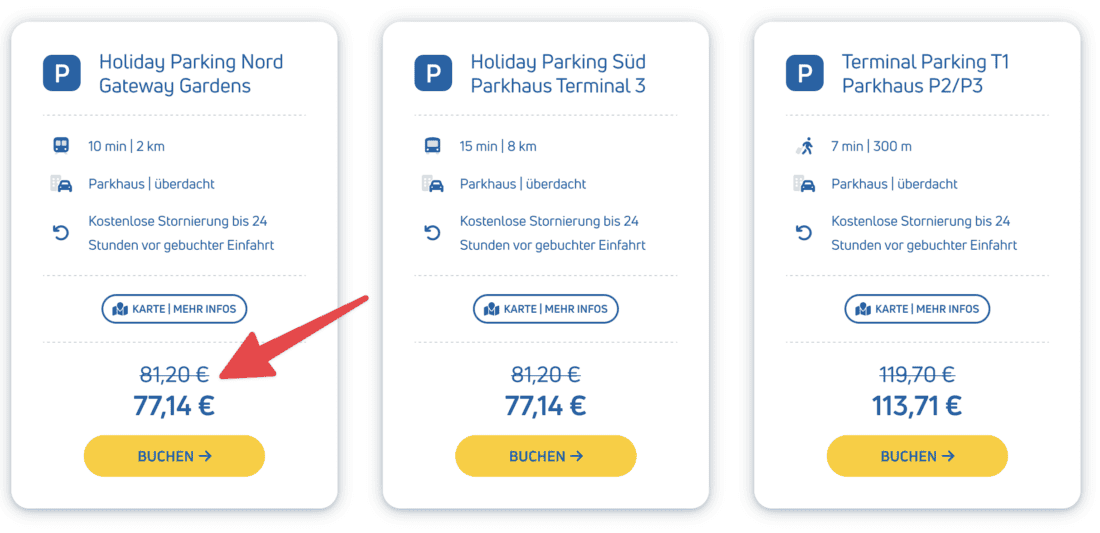
Task: Click the shuttle bus icon beside 15 min | 8 km
Action: click(x=433, y=146)
